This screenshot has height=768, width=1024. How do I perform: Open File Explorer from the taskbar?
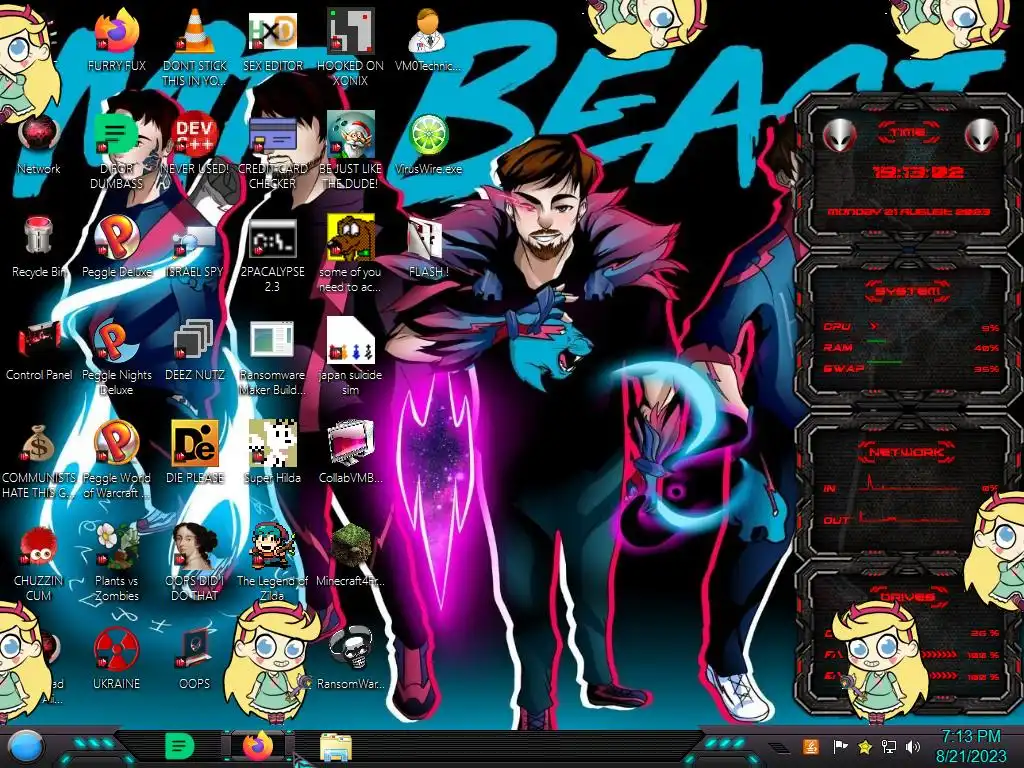click(336, 748)
